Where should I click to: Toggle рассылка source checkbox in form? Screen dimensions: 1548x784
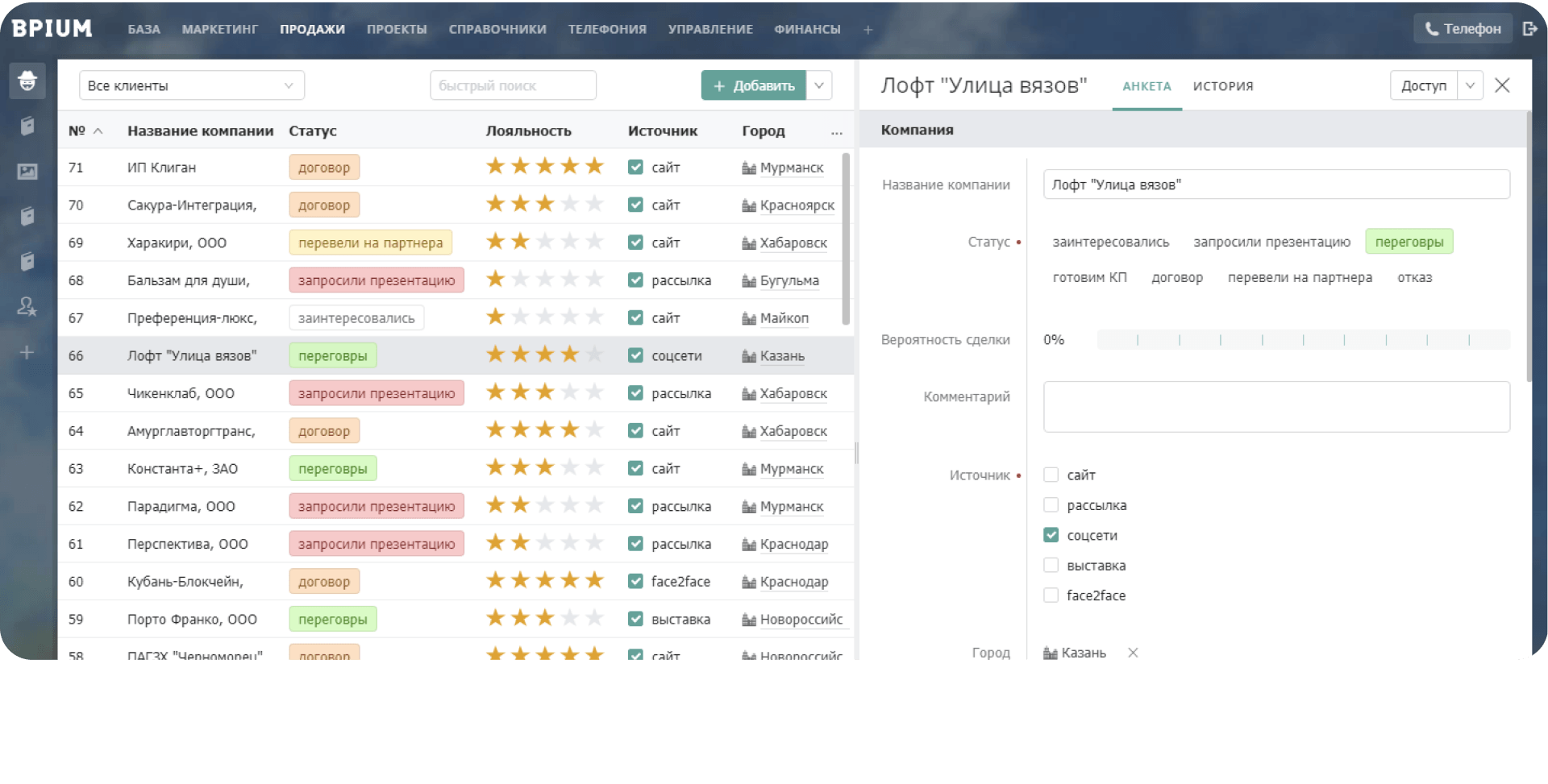click(x=1051, y=505)
